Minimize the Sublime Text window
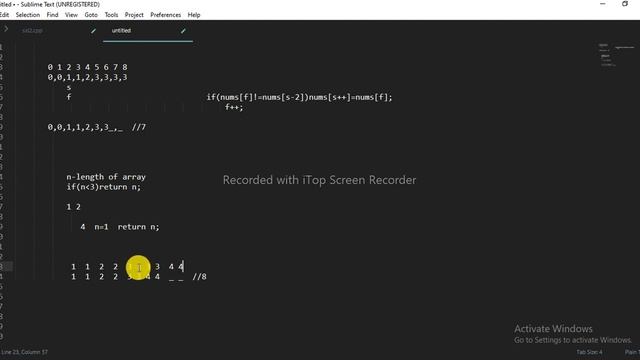The width and height of the screenshot is (640, 360). 602,4
